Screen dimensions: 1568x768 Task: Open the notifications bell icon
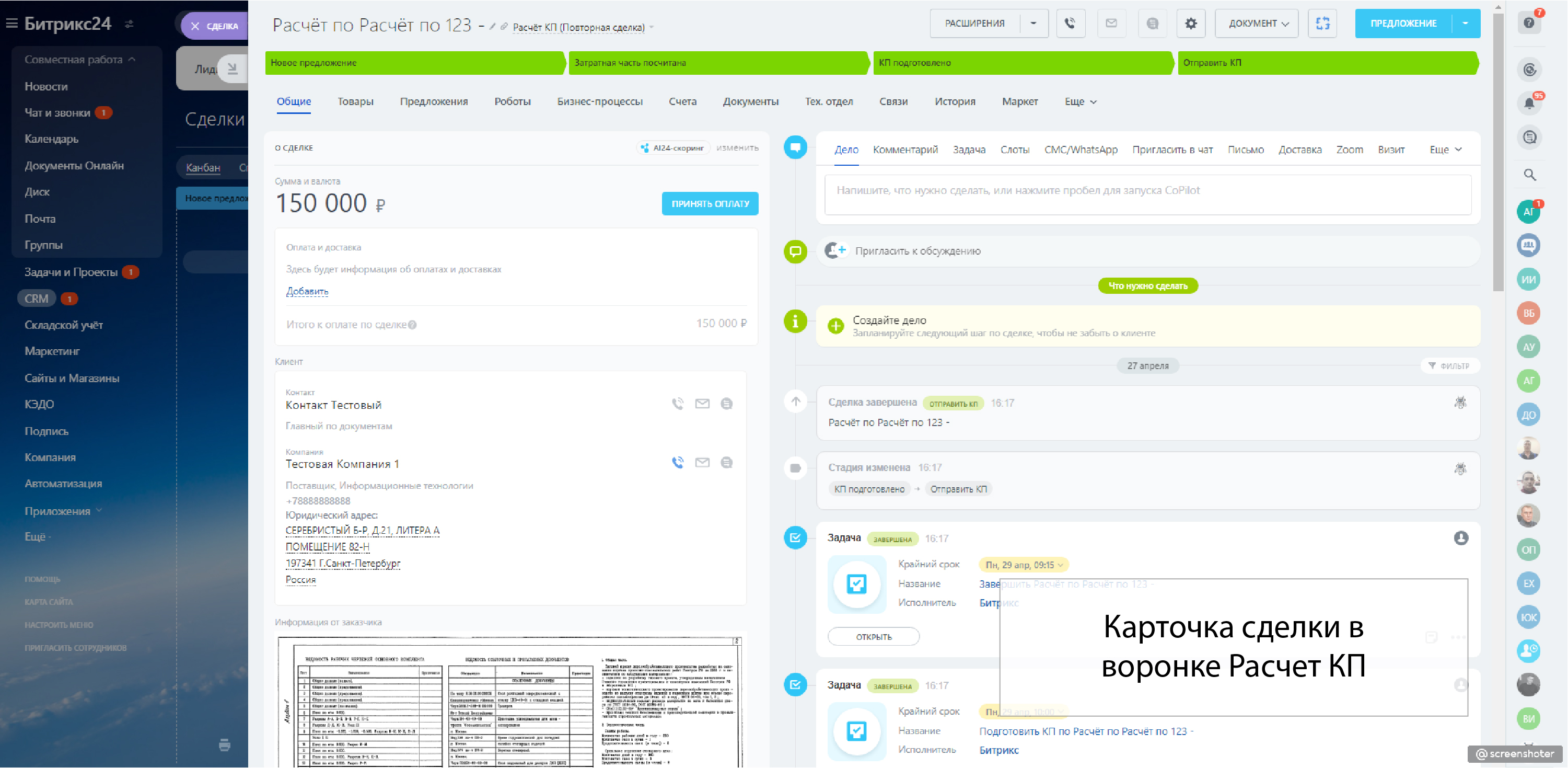click(x=1529, y=103)
